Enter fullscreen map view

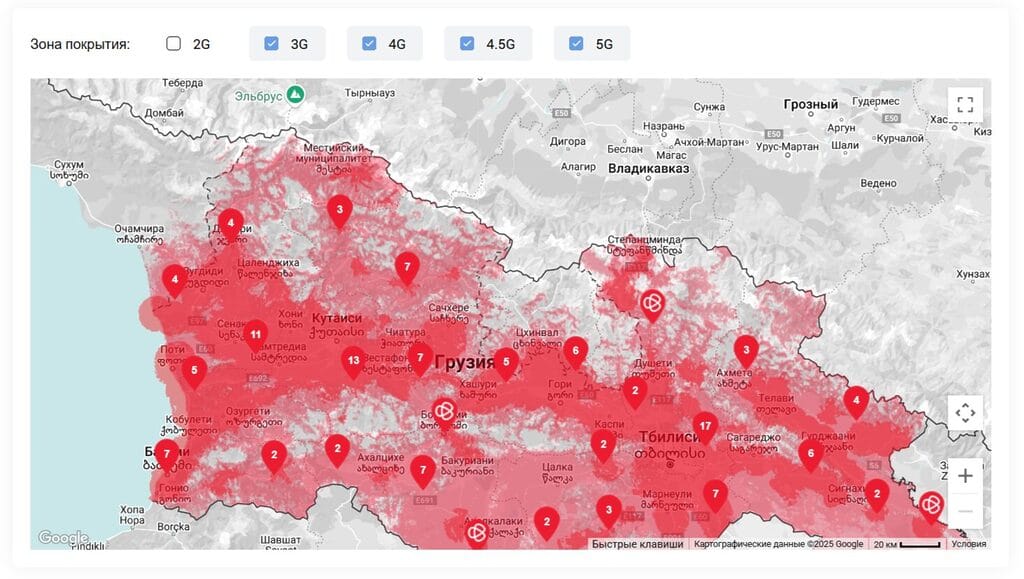tap(965, 103)
